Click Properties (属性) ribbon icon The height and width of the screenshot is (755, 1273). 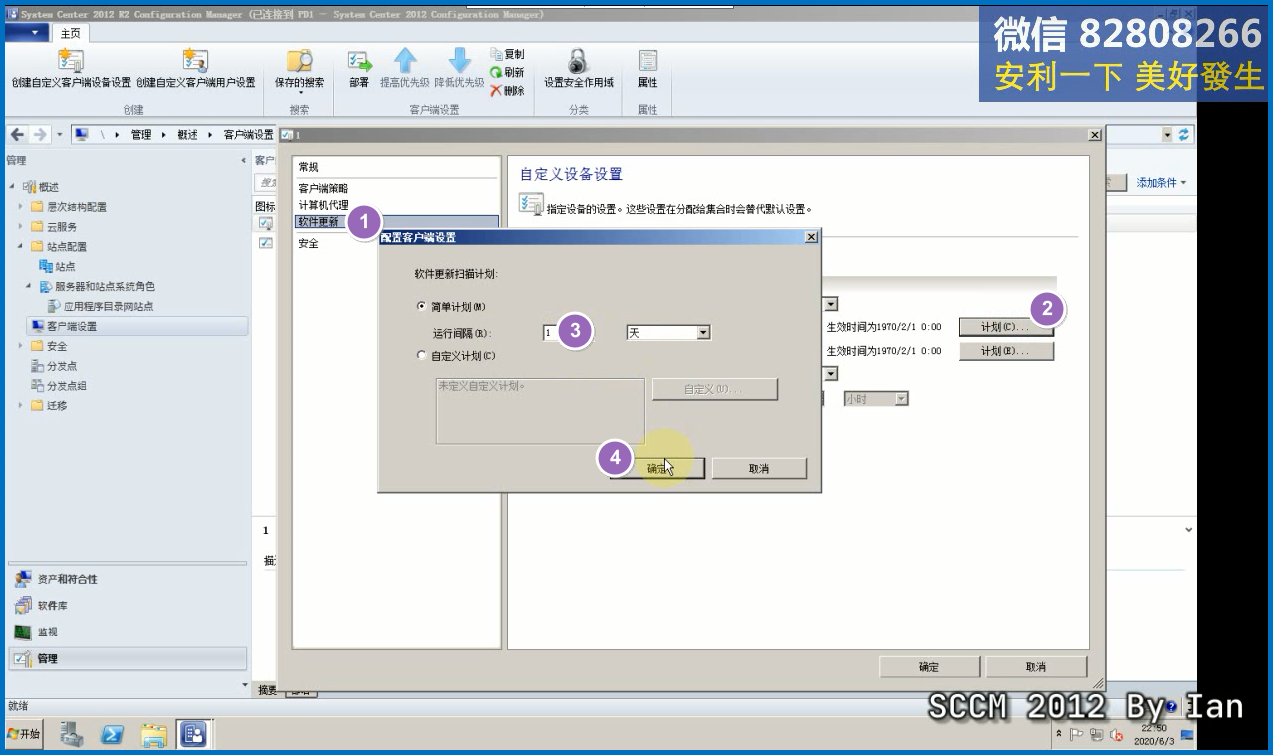pos(647,60)
